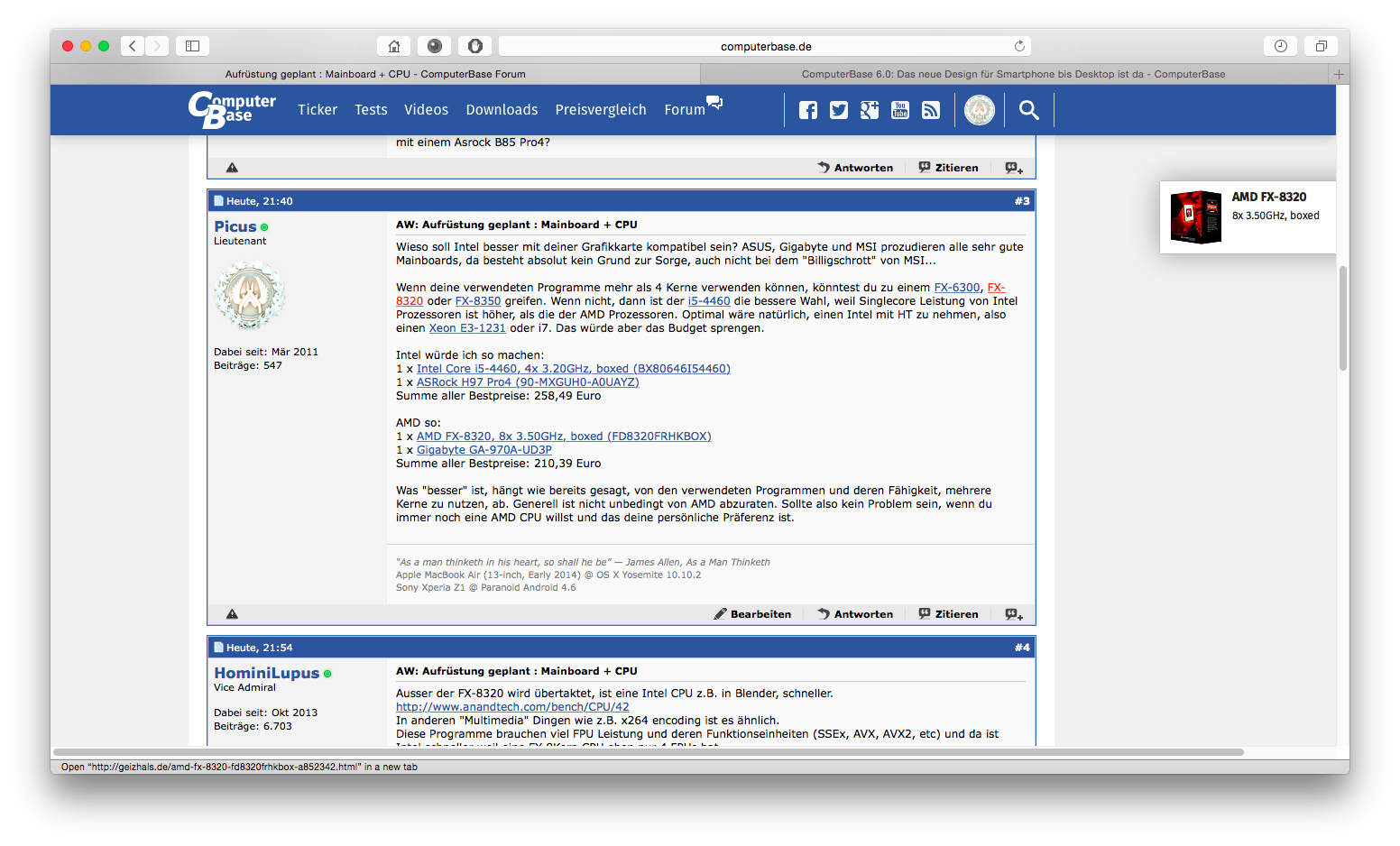Open ASRock H97 Pro4 link
This screenshot has width=1400, height=846.
click(528, 382)
